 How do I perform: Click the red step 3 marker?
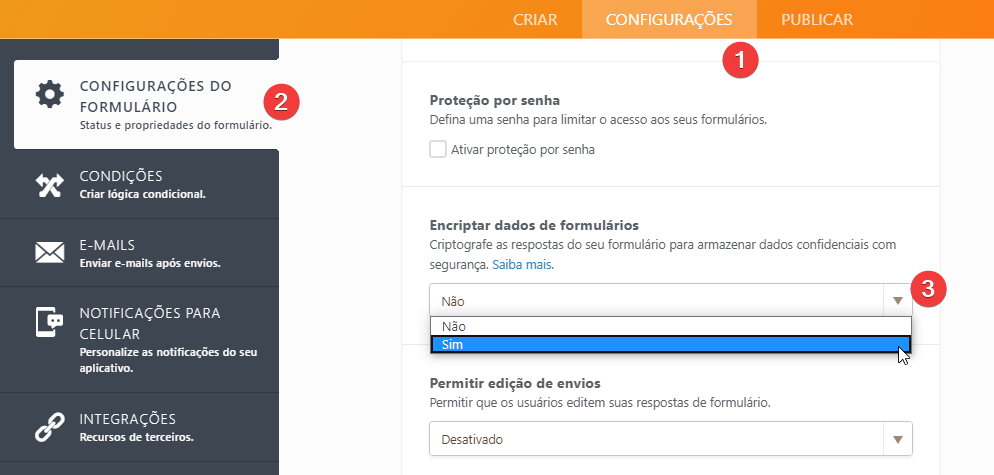pyautogui.click(x=928, y=289)
